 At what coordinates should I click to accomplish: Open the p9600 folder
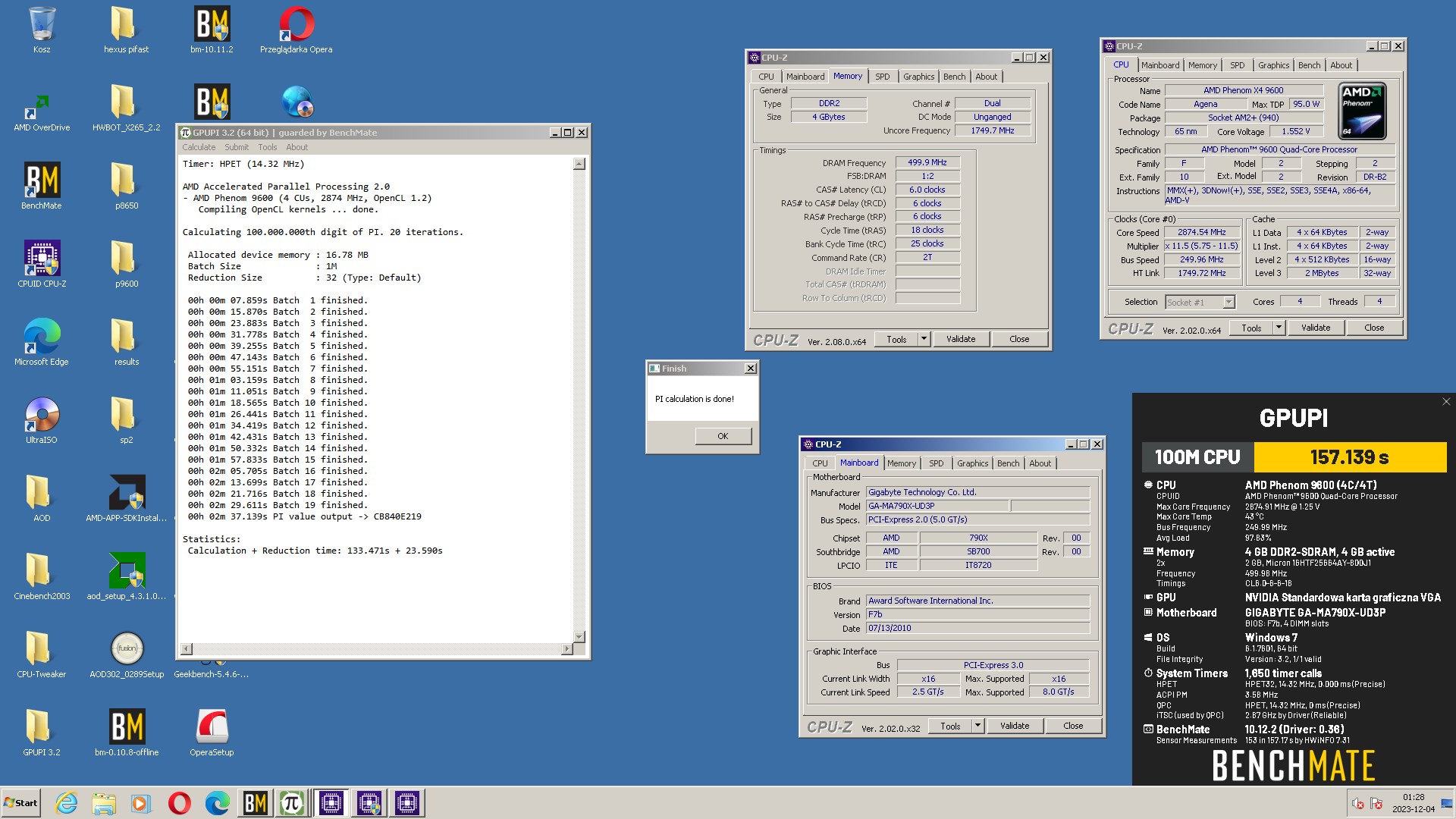click(x=126, y=265)
